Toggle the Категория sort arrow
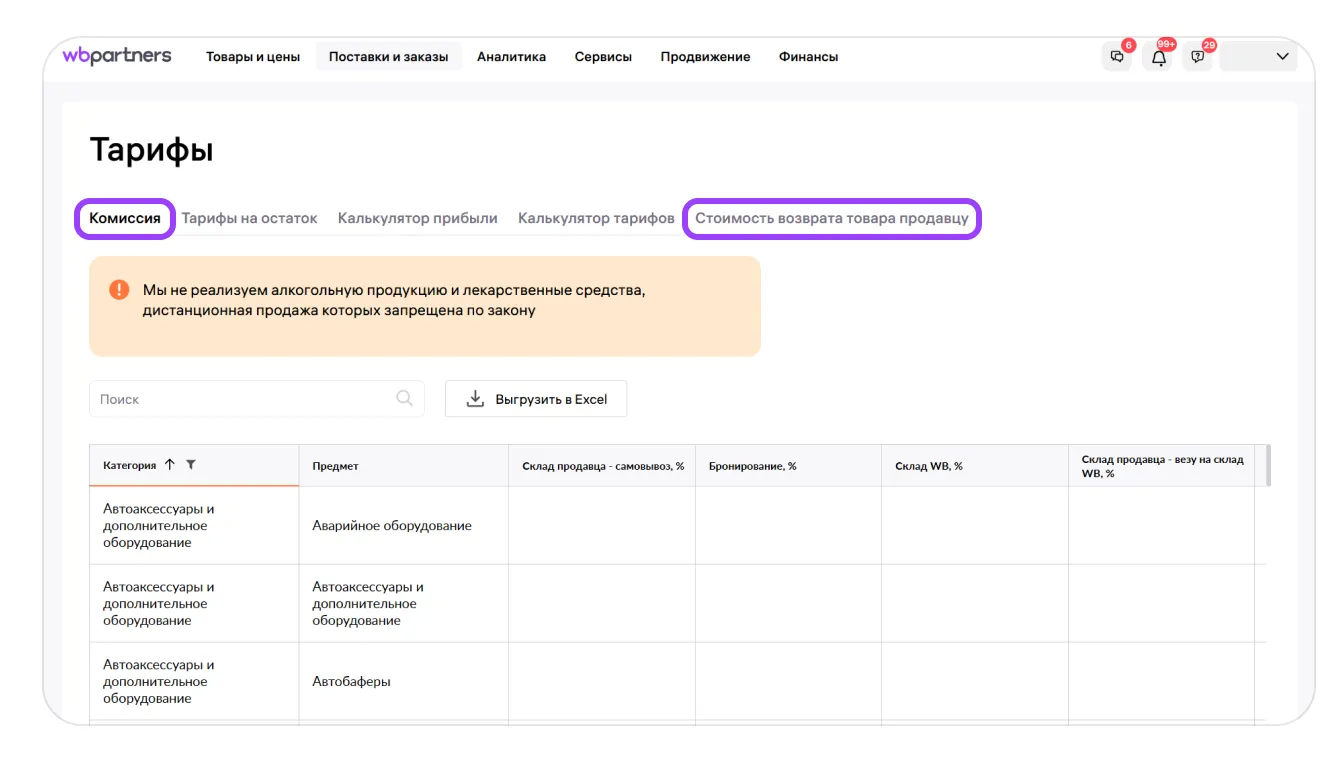This screenshot has width=1344, height=764. pyautogui.click(x=170, y=465)
